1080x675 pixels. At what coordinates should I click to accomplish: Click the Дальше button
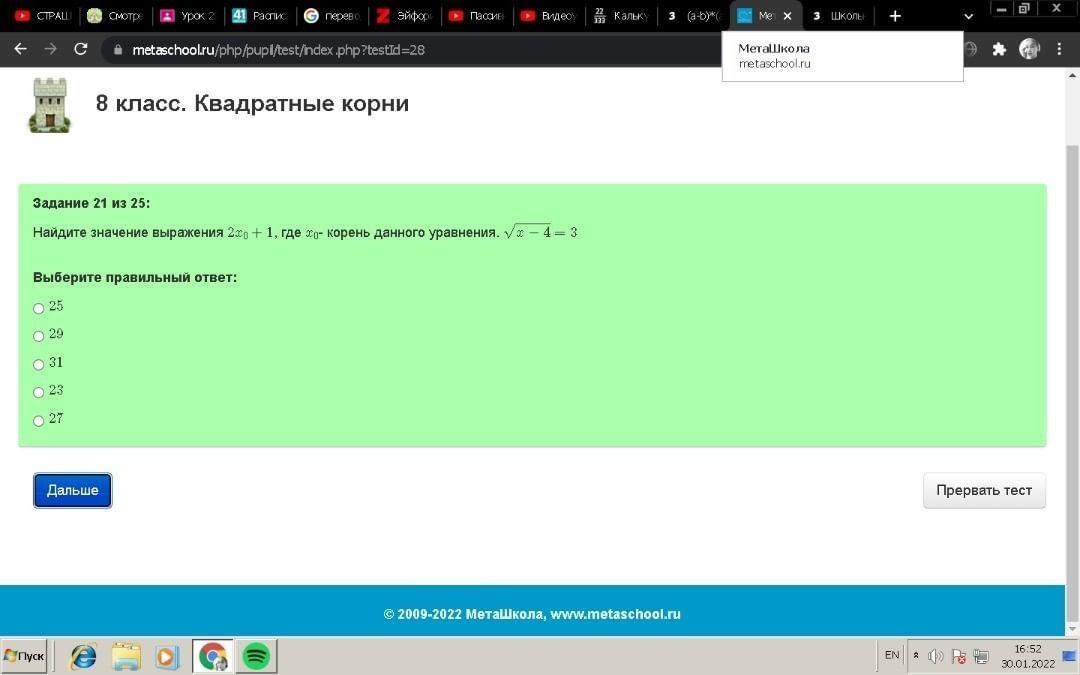72,490
